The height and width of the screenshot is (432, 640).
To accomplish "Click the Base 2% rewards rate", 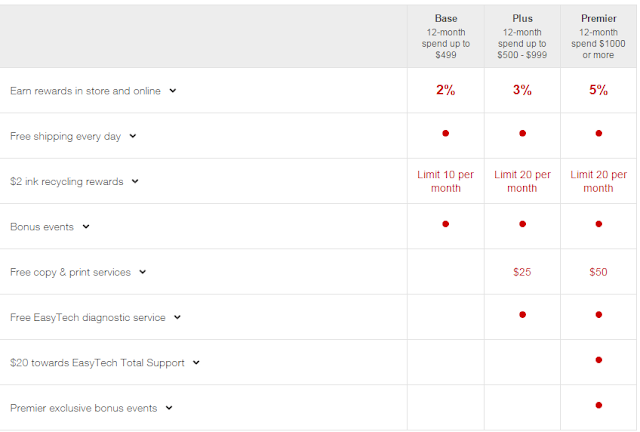I will point(445,90).
